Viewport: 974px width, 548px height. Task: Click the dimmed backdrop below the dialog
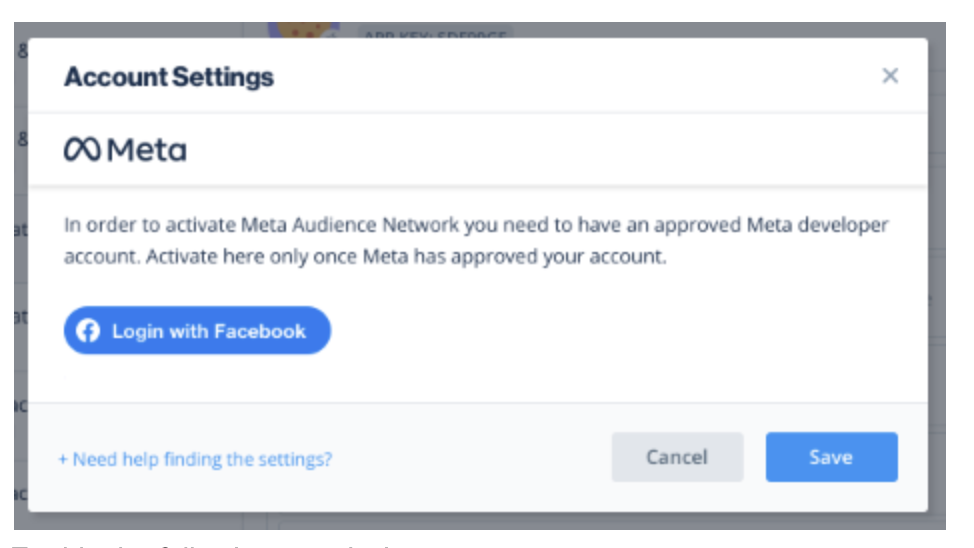pyautogui.click(x=500, y=521)
